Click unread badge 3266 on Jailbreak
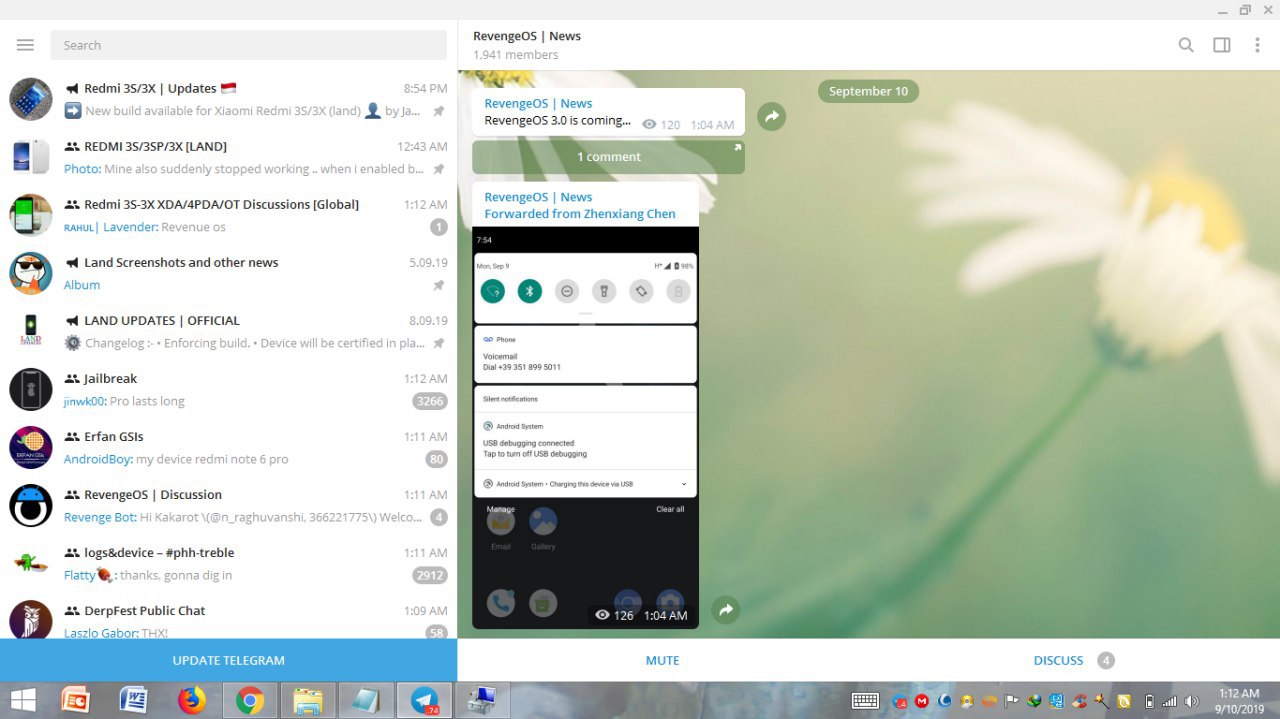 point(429,401)
